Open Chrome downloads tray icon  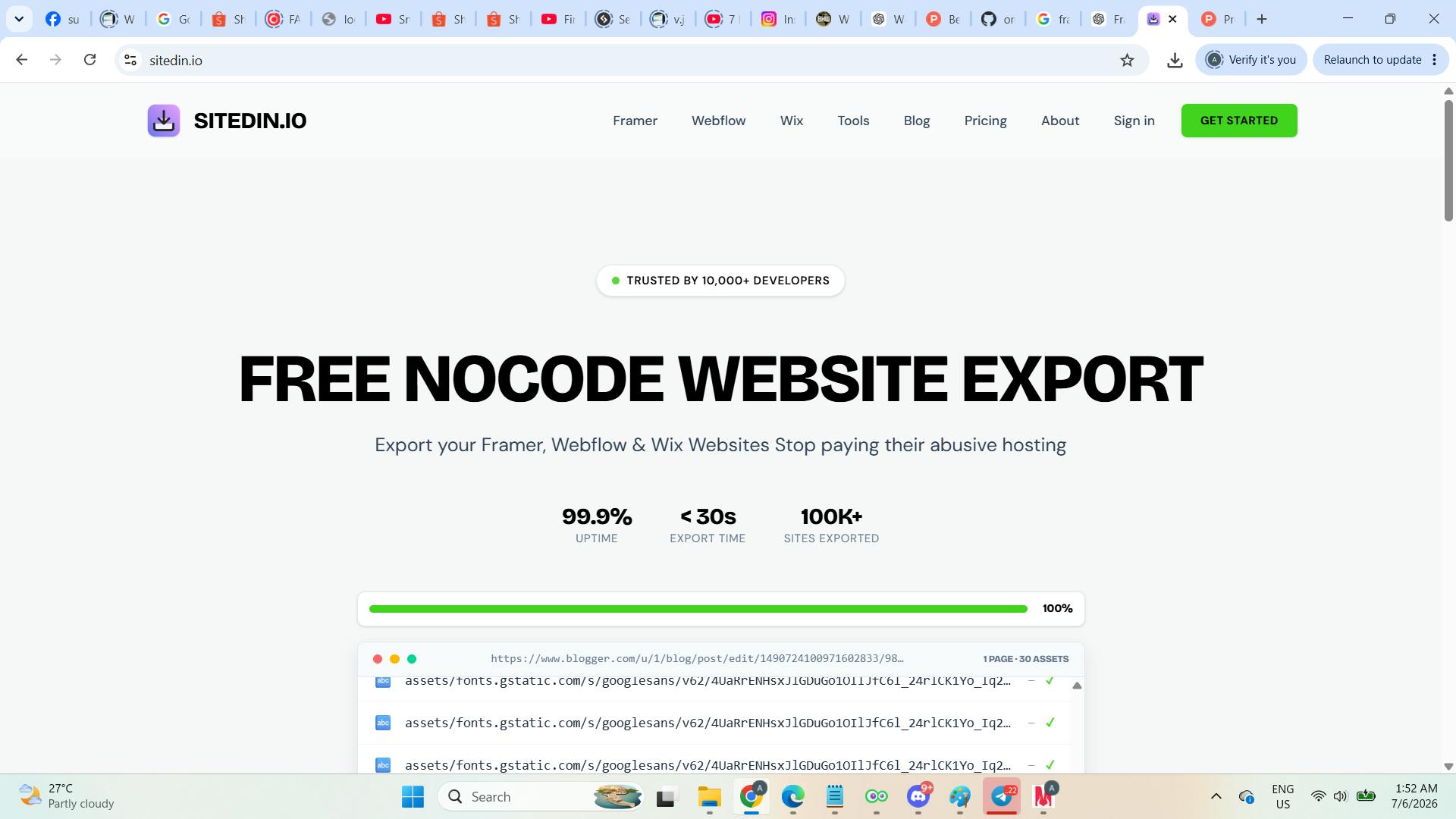click(x=1175, y=60)
